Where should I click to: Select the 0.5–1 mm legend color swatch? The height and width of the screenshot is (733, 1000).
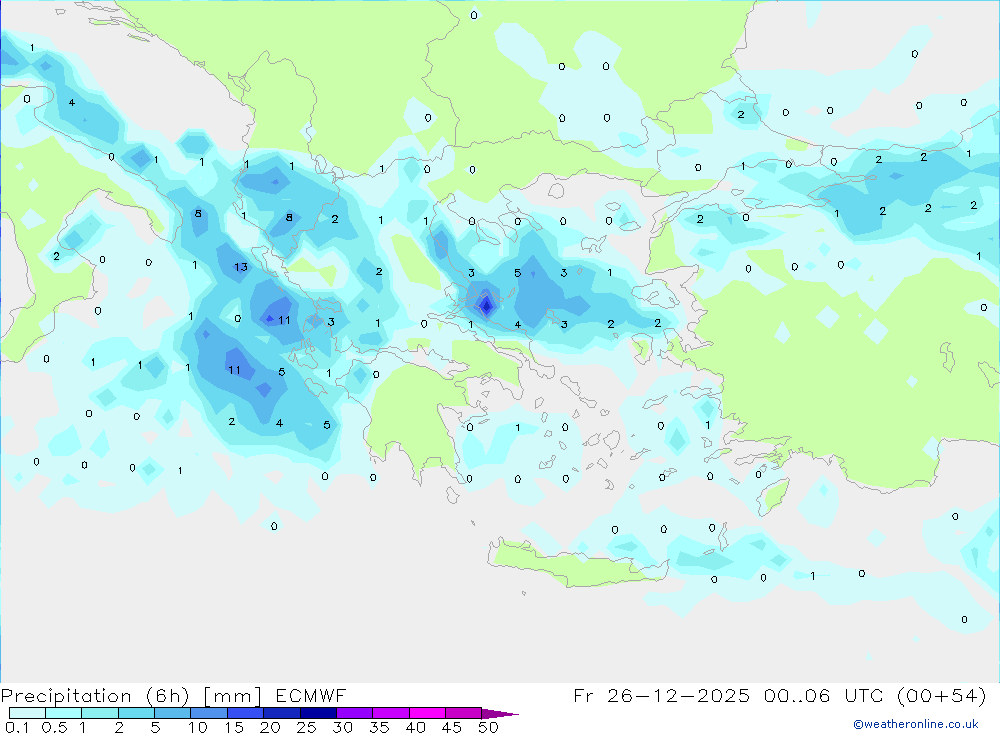[63, 713]
